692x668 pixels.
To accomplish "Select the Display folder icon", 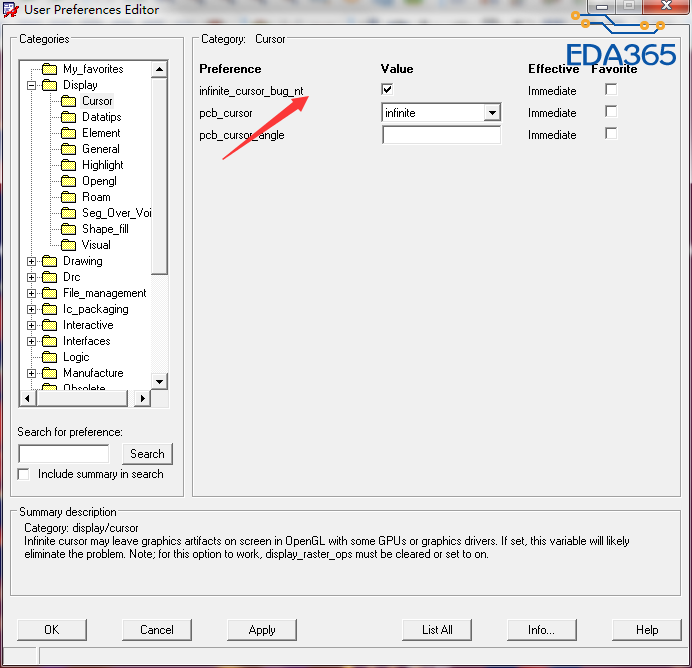I will coord(49,85).
